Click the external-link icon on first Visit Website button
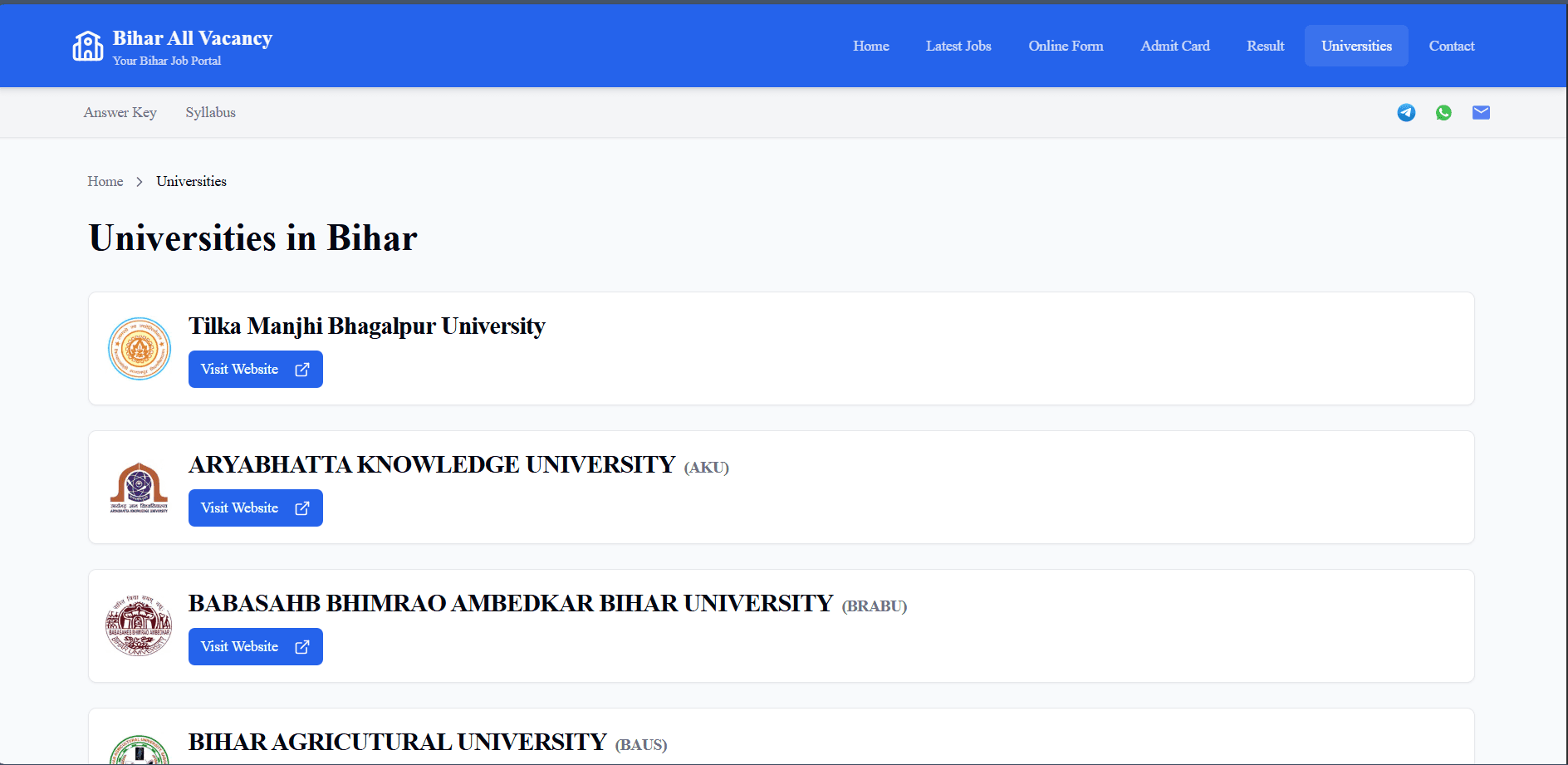1568x765 pixels. [301, 369]
